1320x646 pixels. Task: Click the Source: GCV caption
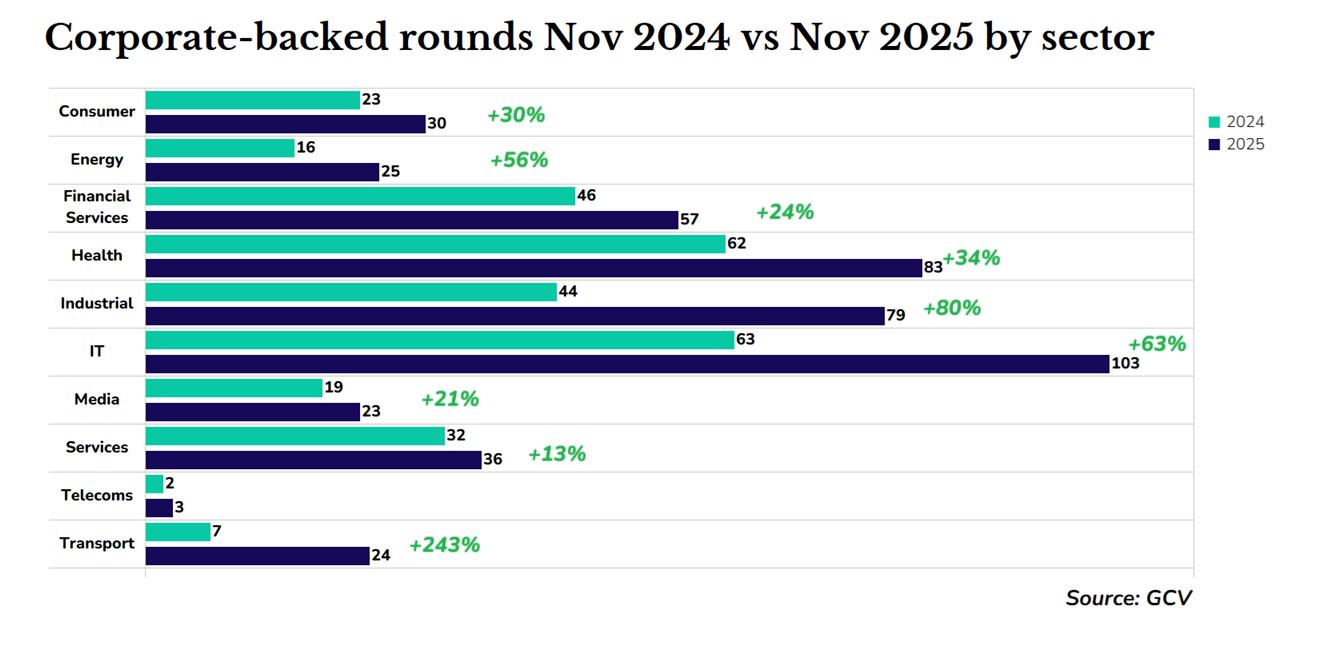(1129, 598)
